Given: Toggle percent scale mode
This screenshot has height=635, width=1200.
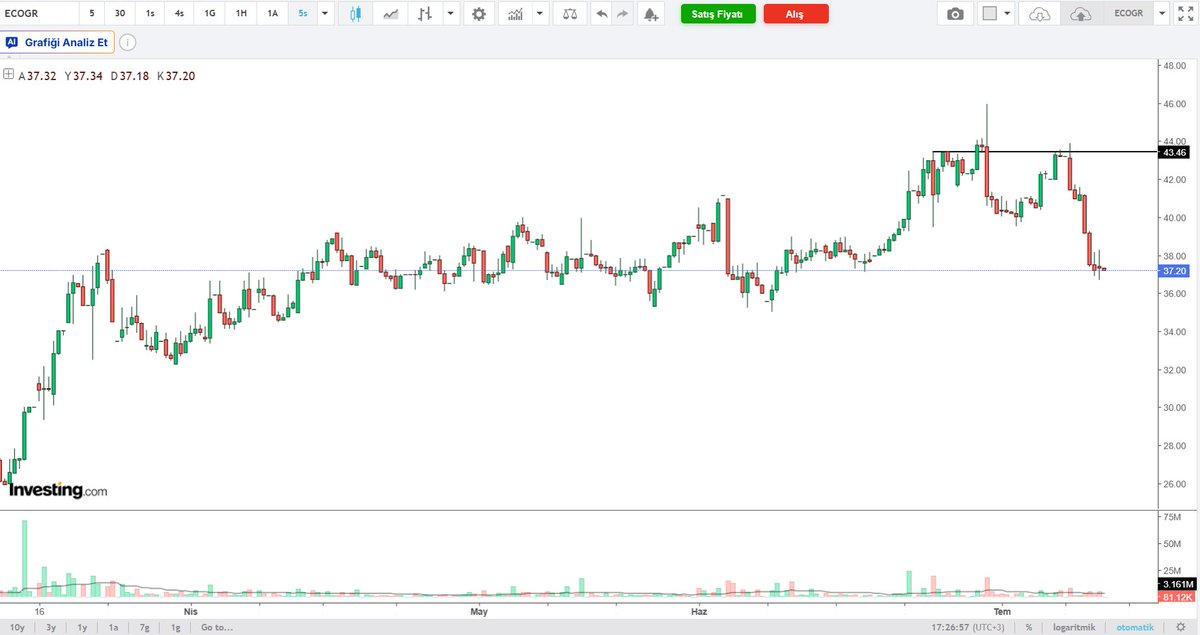Looking at the screenshot, I should [x=1028, y=627].
